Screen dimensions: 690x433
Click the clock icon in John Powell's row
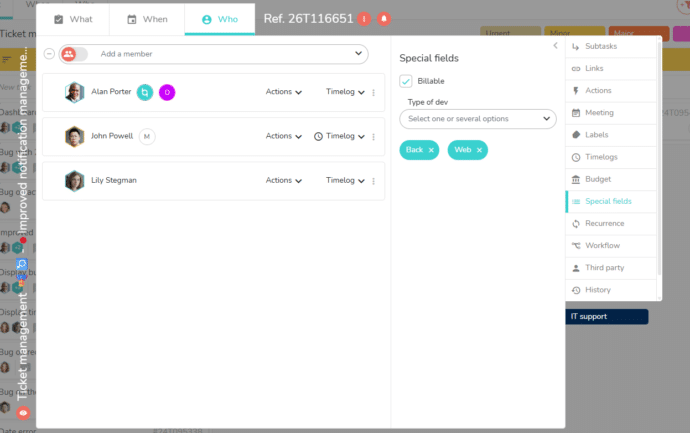tap(318, 136)
